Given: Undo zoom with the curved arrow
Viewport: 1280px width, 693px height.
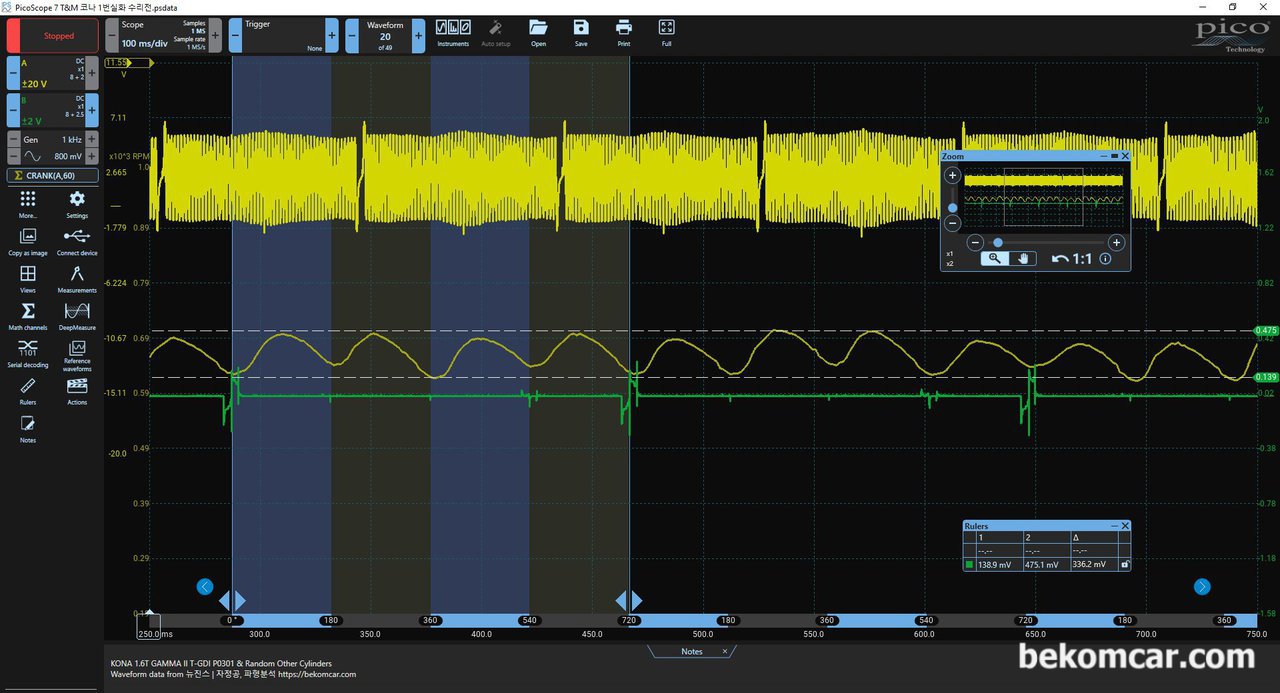Looking at the screenshot, I should click(1060, 259).
